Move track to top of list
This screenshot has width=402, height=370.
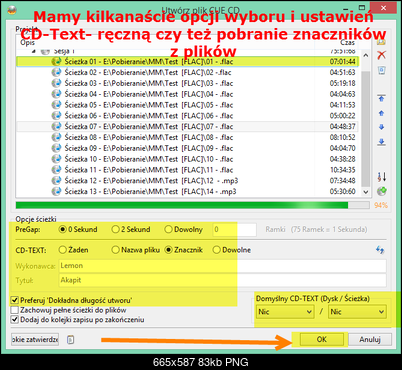point(382,98)
